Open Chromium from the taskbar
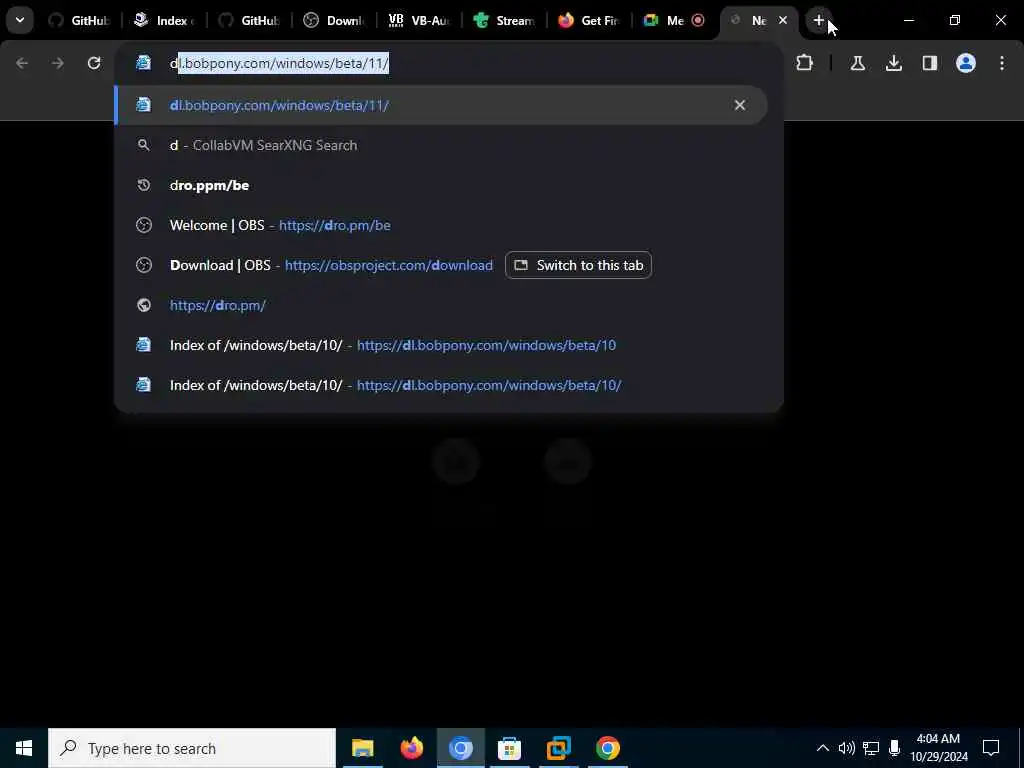 [460, 748]
